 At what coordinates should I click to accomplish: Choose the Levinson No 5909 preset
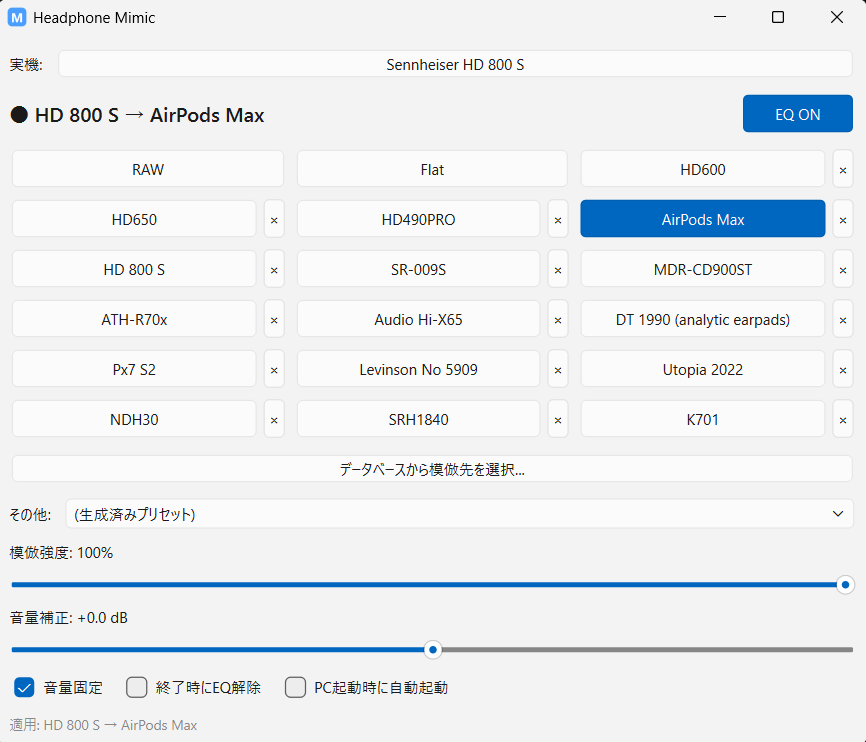418,369
